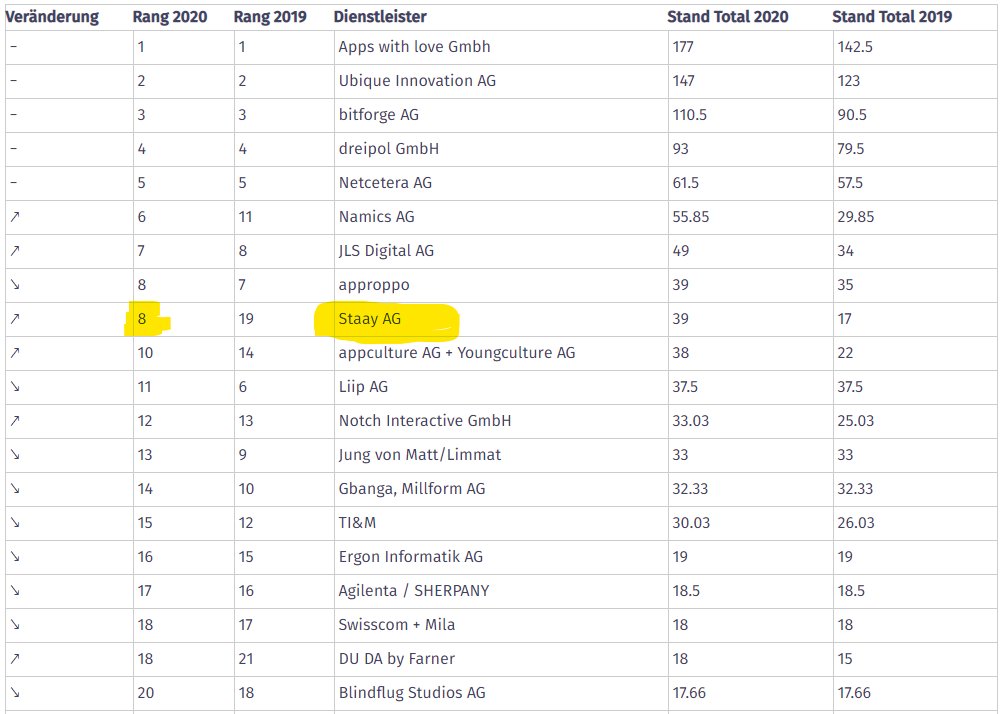Image resolution: width=1006 pixels, height=714 pixels.
Task: Click Stand Total 2020 value '147'
Action: click(683, 81)
